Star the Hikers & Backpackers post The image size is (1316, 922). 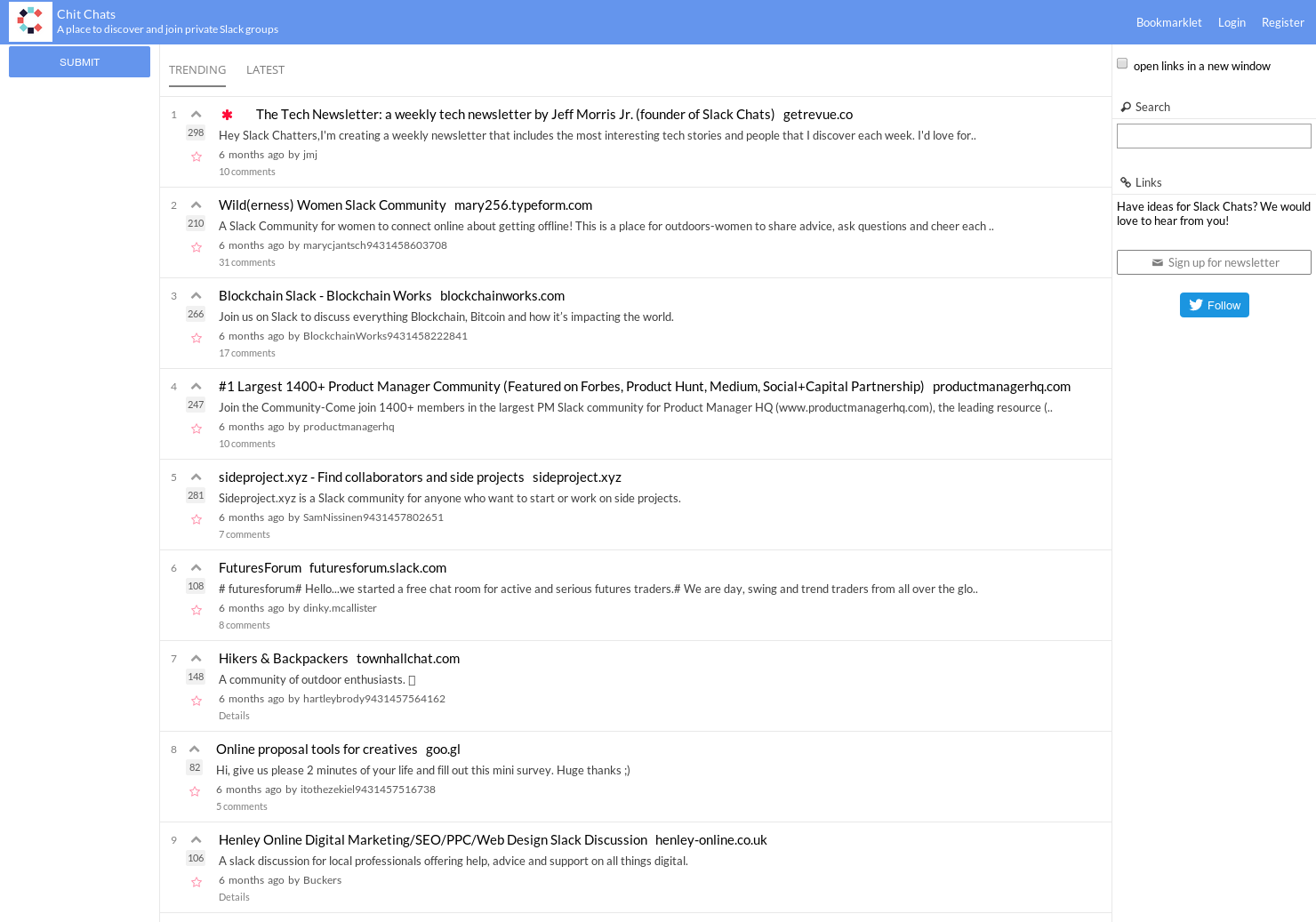[197, 701]
